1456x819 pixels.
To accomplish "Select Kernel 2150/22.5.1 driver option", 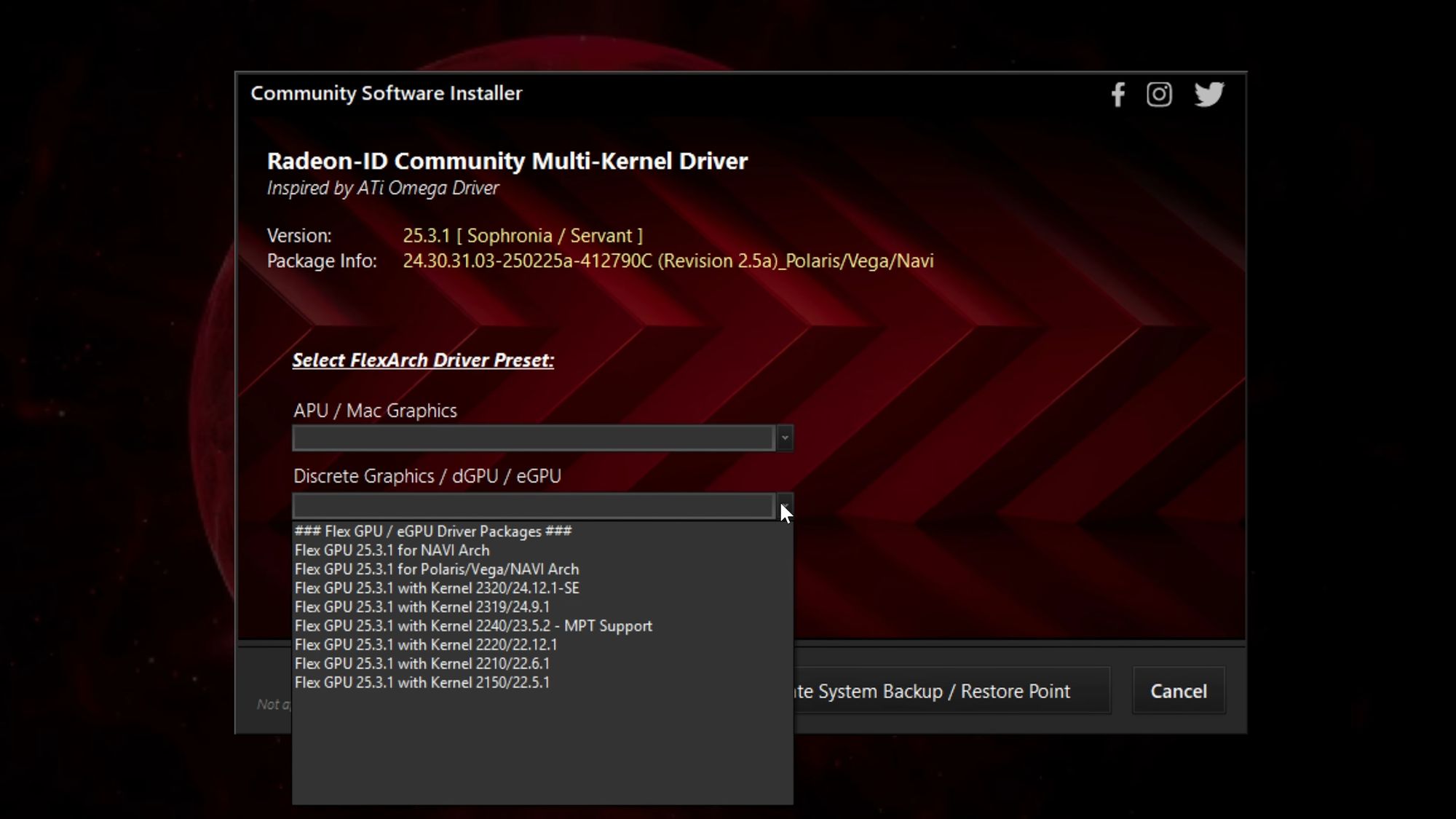I will coord(422,683).
